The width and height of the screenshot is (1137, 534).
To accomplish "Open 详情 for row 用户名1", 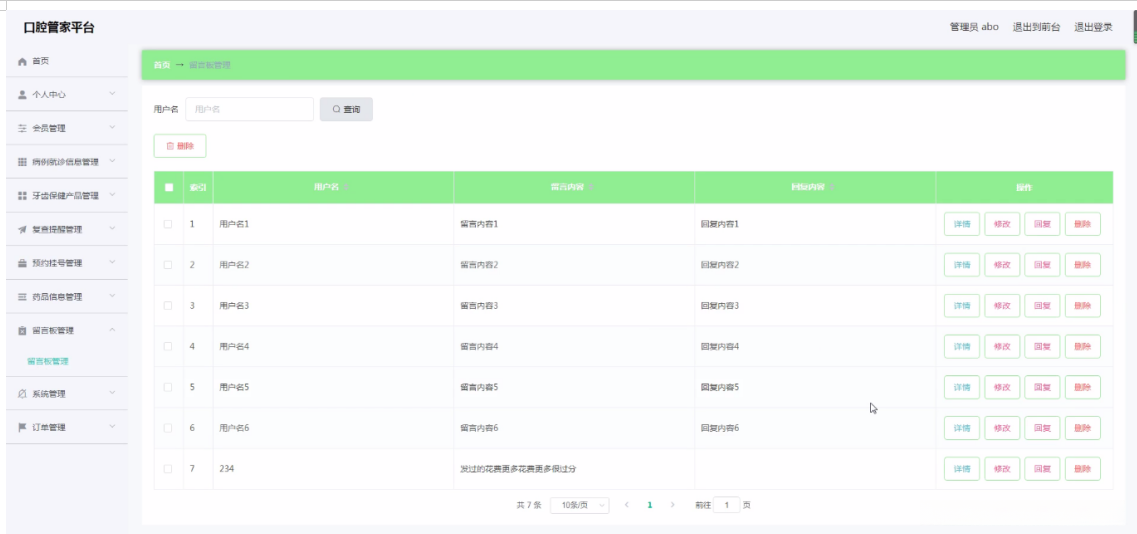I will pyautogui.click(x=962, y=224).
